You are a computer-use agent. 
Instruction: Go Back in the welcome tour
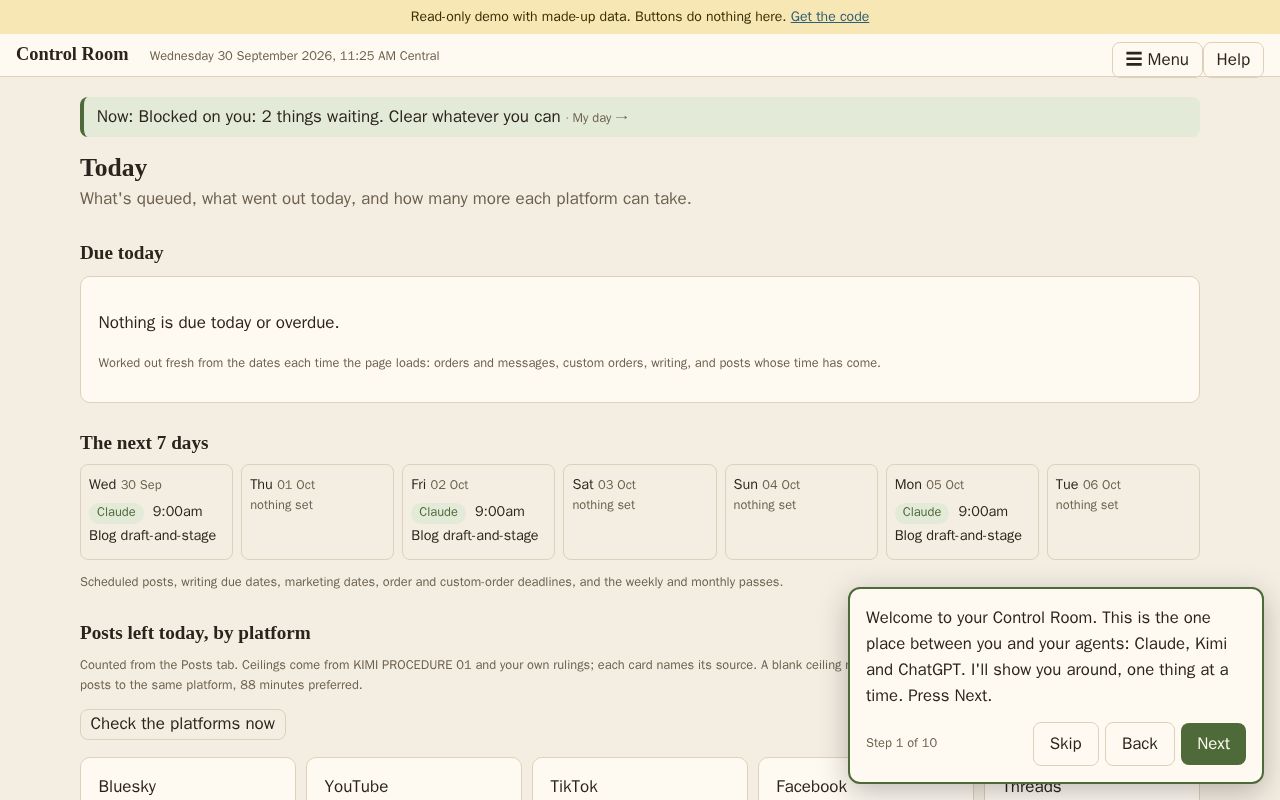pyautogui.click(x=1139, y=744)
